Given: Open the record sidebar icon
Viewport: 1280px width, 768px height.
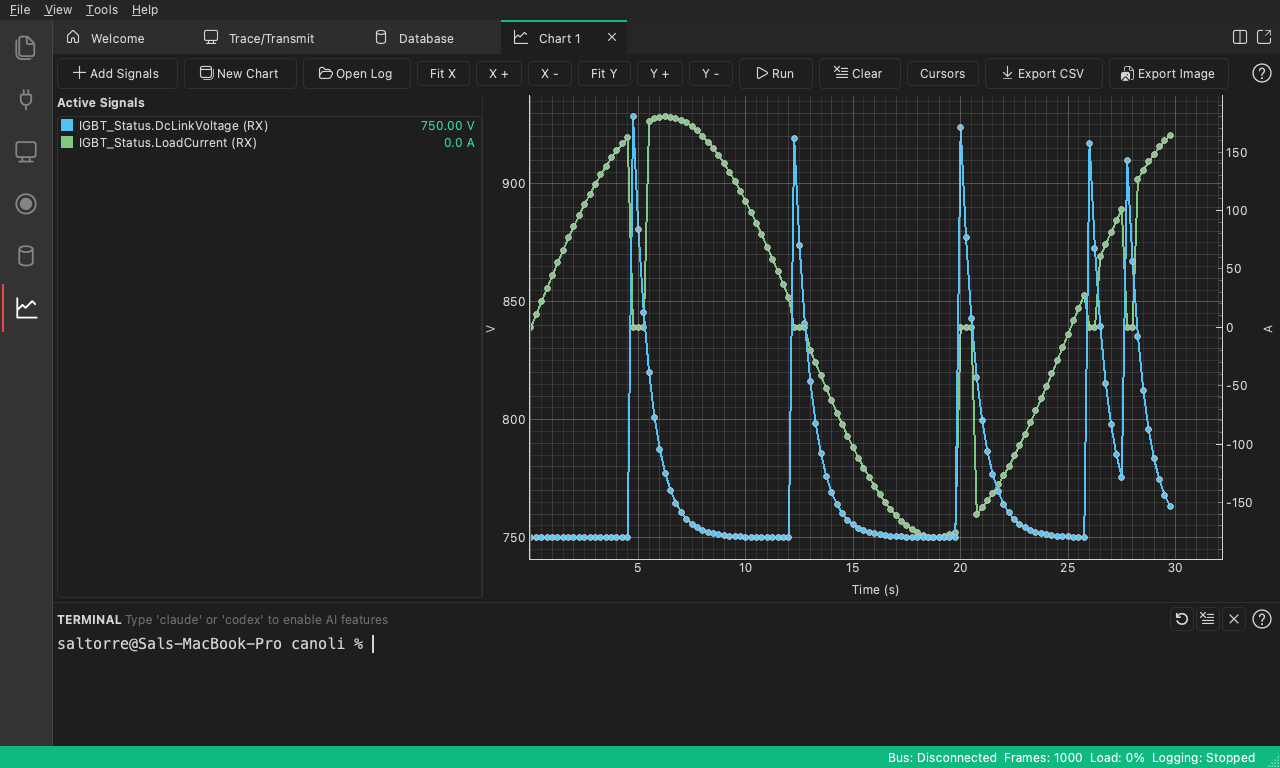Looking at the screenshot, I should 26,204.
